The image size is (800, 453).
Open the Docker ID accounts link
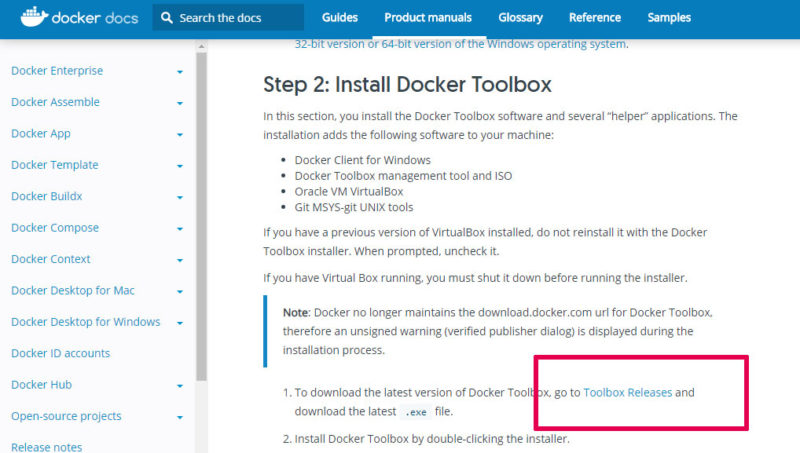(61, 353)
